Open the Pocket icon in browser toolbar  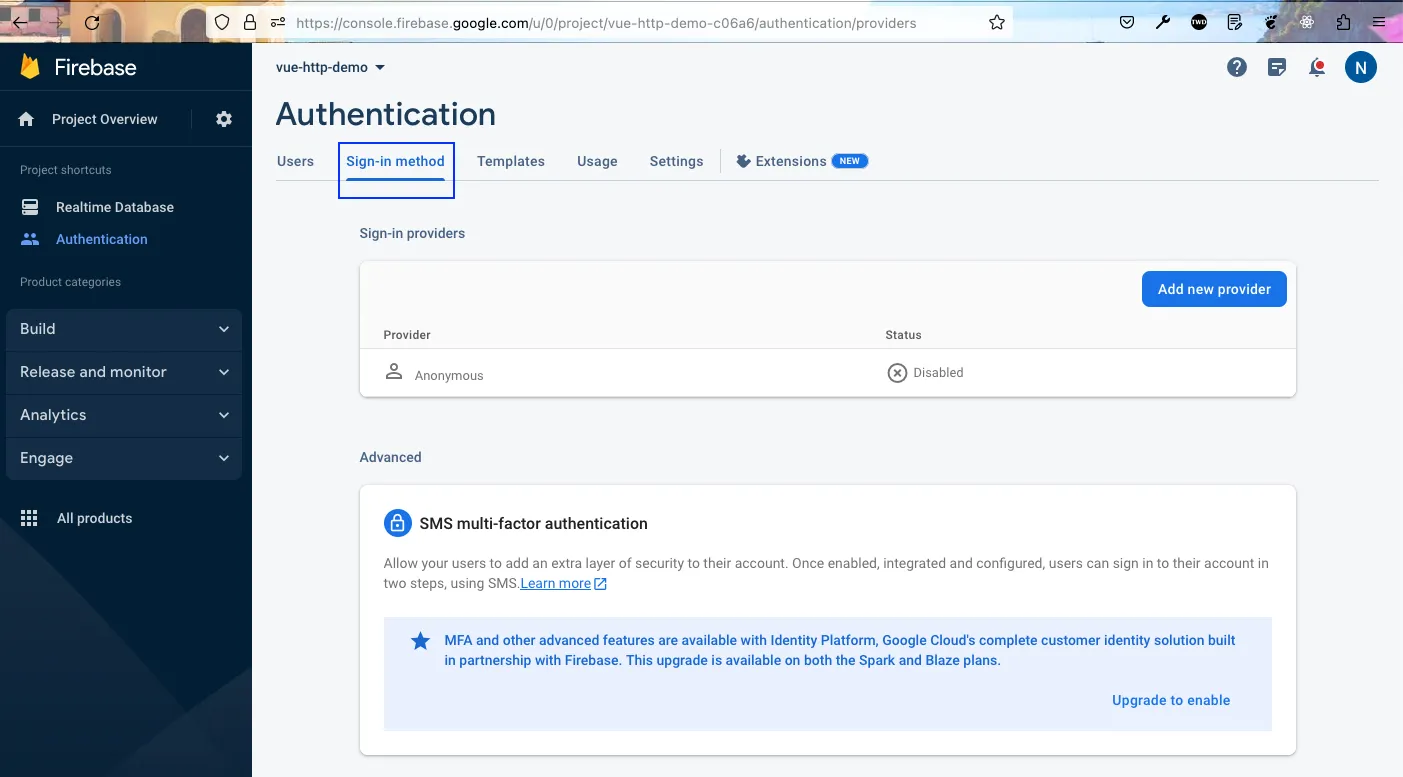(1127, 22)
